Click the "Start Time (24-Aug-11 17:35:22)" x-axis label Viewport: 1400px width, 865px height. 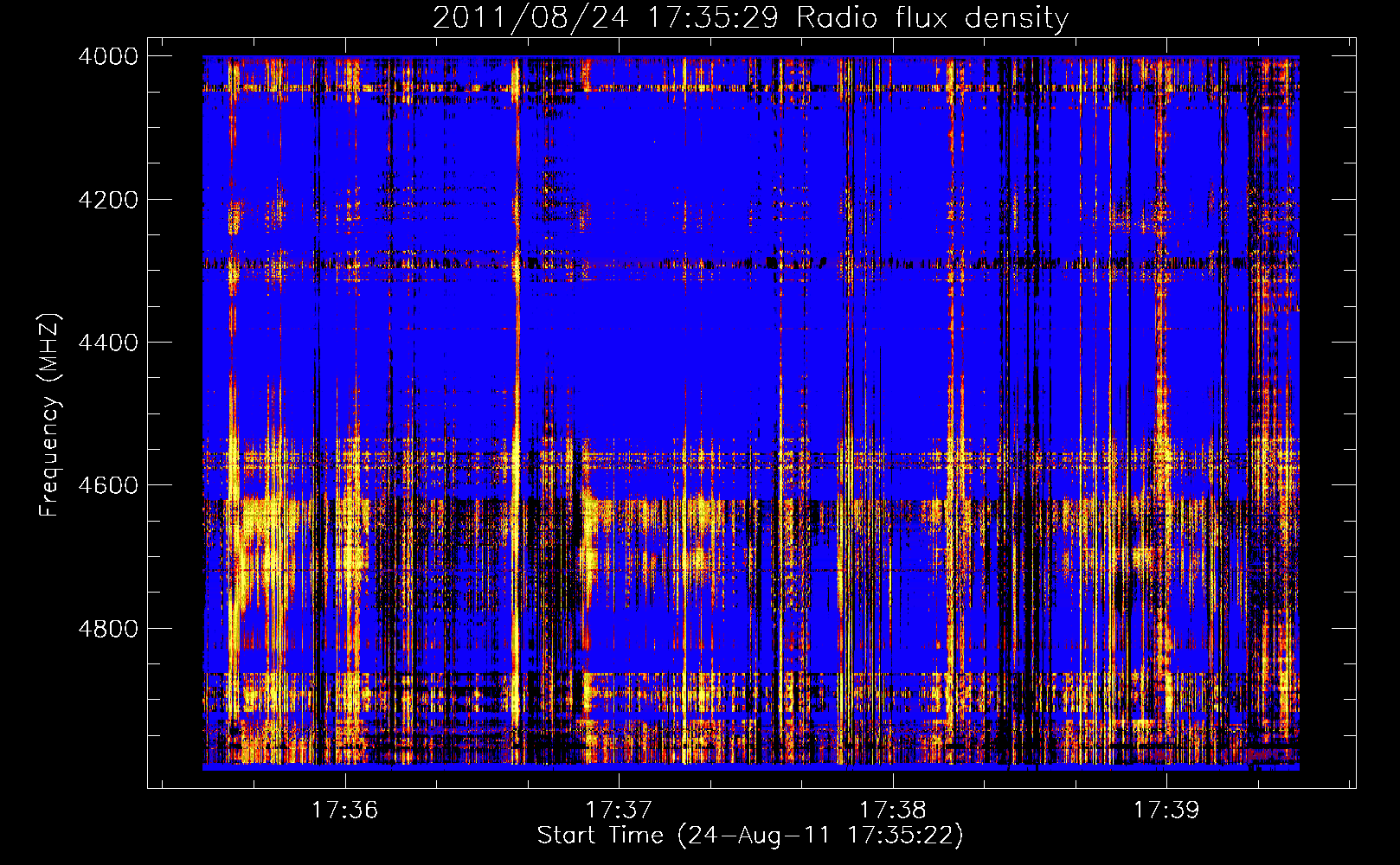tap(750, 836)
